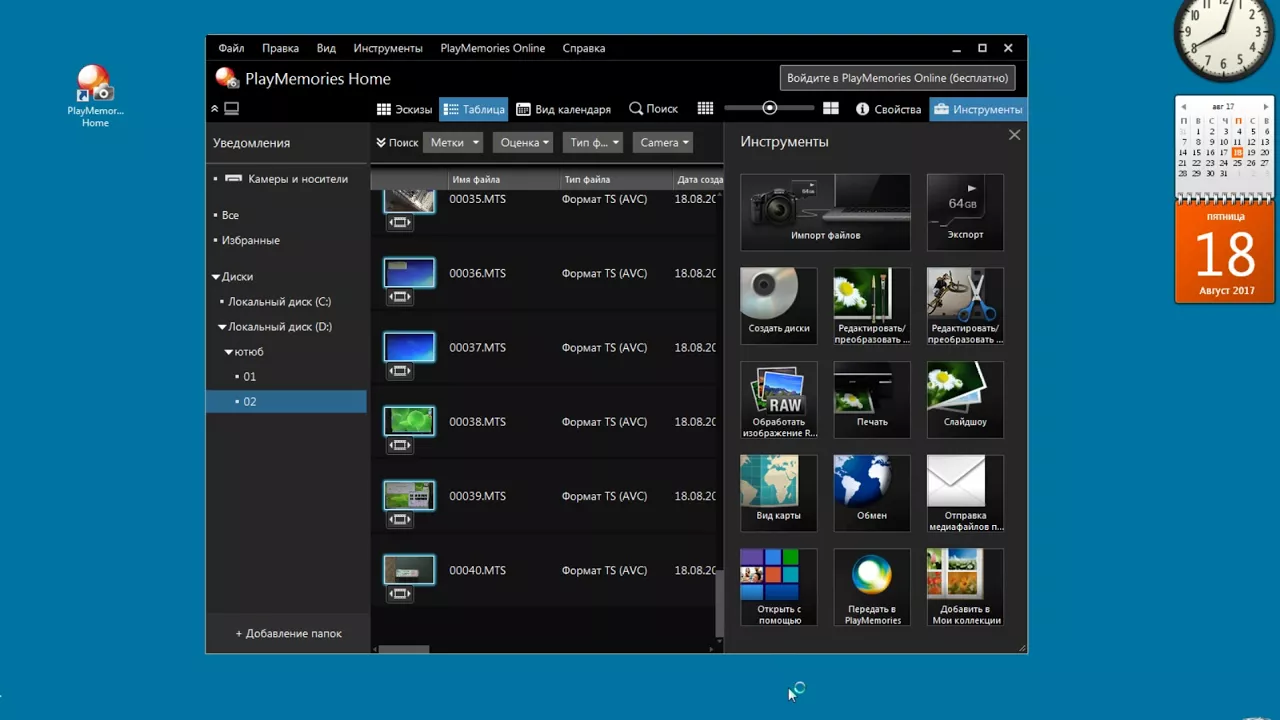Collapse the Локальный диск (D:) node
1280x720 pixels.
coord(223,327)
